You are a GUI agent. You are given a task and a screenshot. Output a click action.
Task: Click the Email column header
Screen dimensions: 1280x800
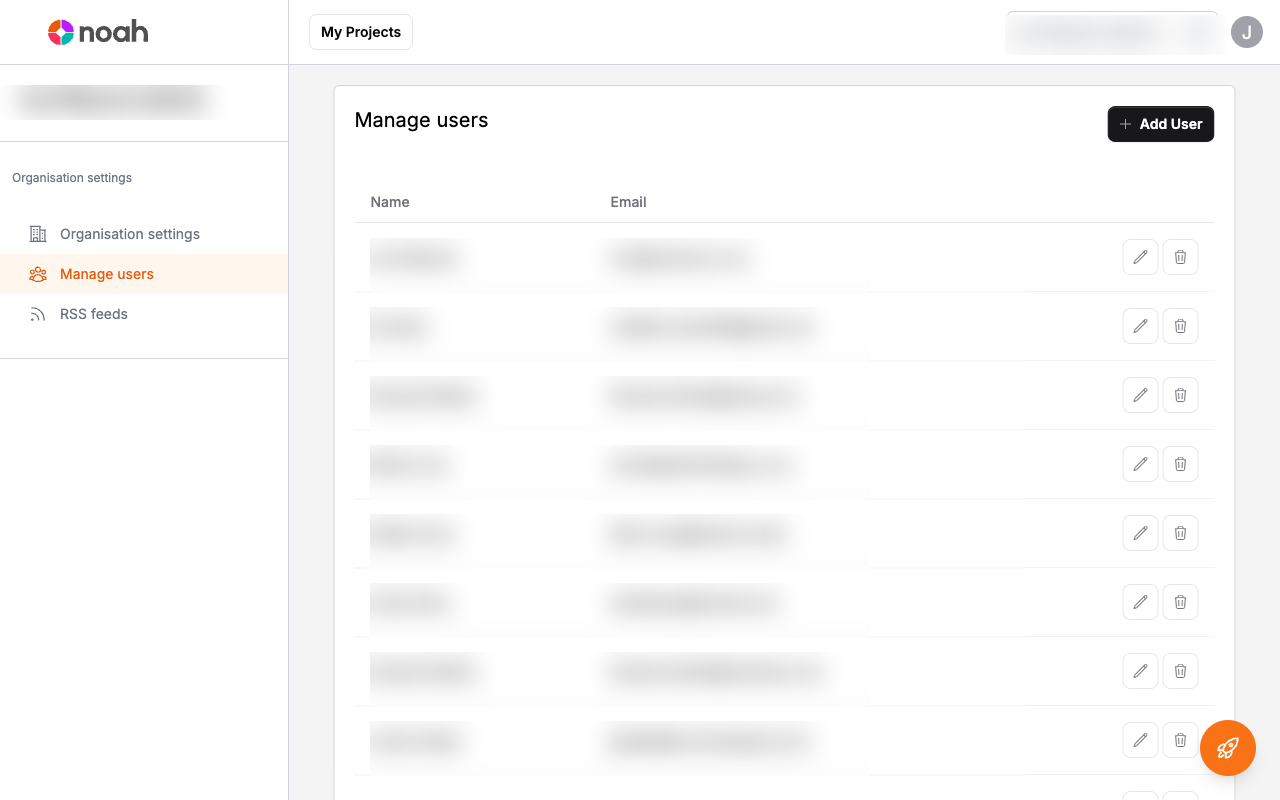point(628,202)
